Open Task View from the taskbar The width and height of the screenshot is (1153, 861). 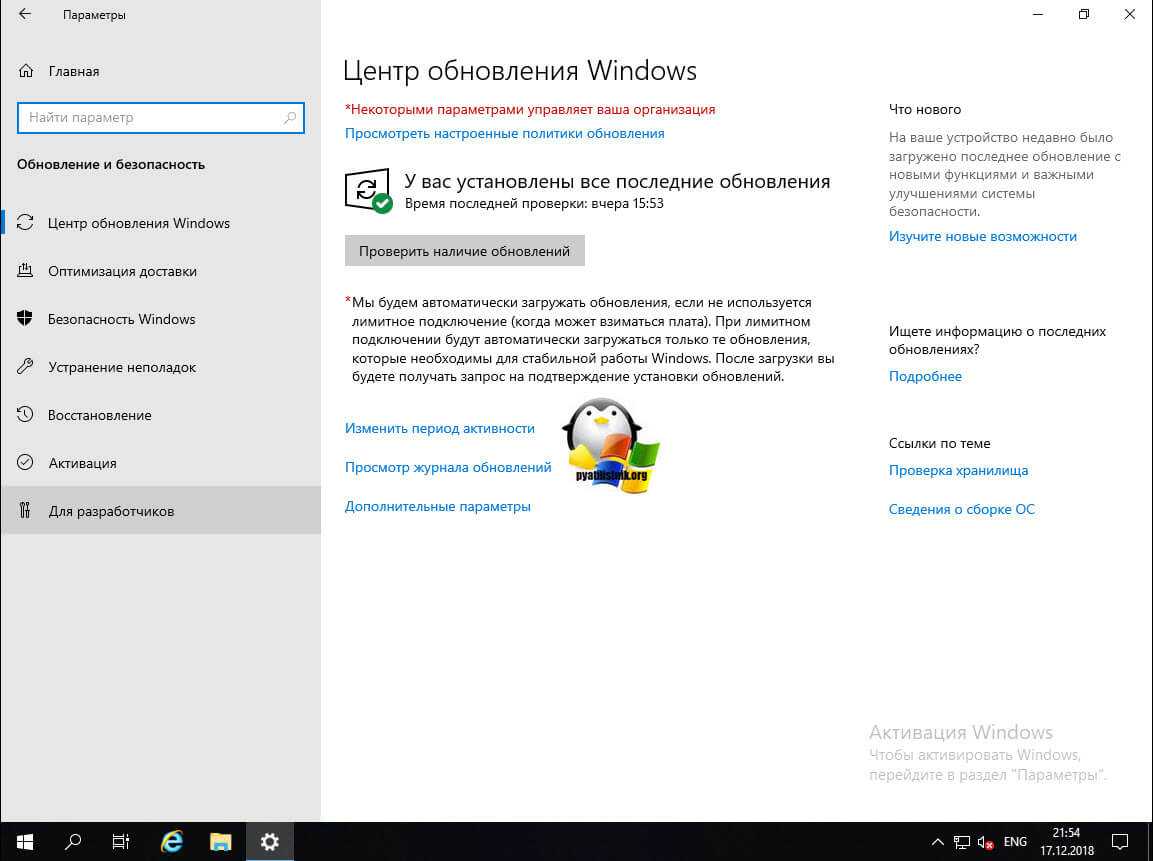pos(120,841)
